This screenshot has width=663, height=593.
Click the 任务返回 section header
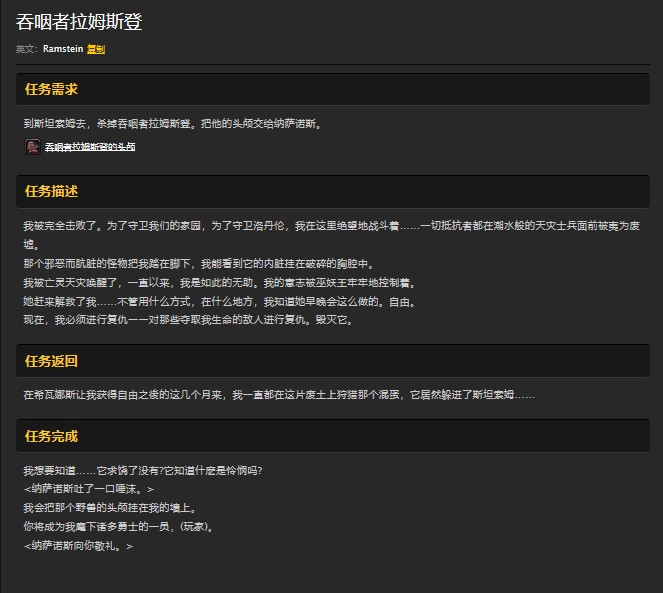(x=333, y=361)
